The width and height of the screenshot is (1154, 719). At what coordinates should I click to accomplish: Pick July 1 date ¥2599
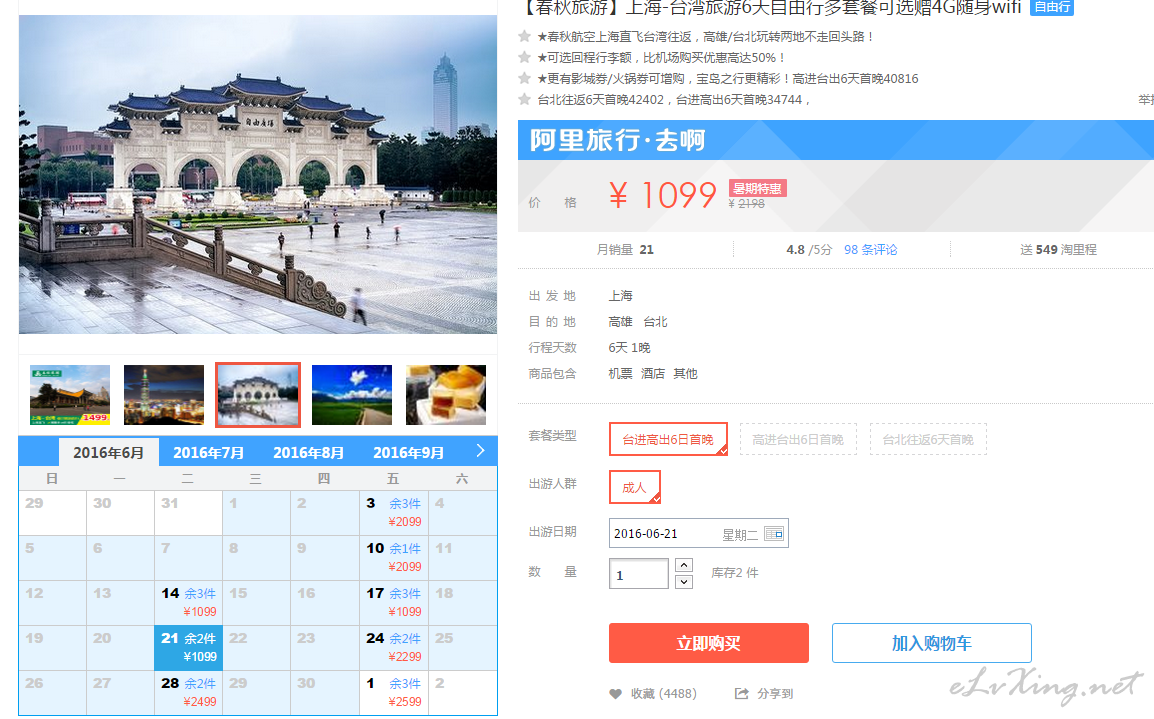[x=394, y=692]
